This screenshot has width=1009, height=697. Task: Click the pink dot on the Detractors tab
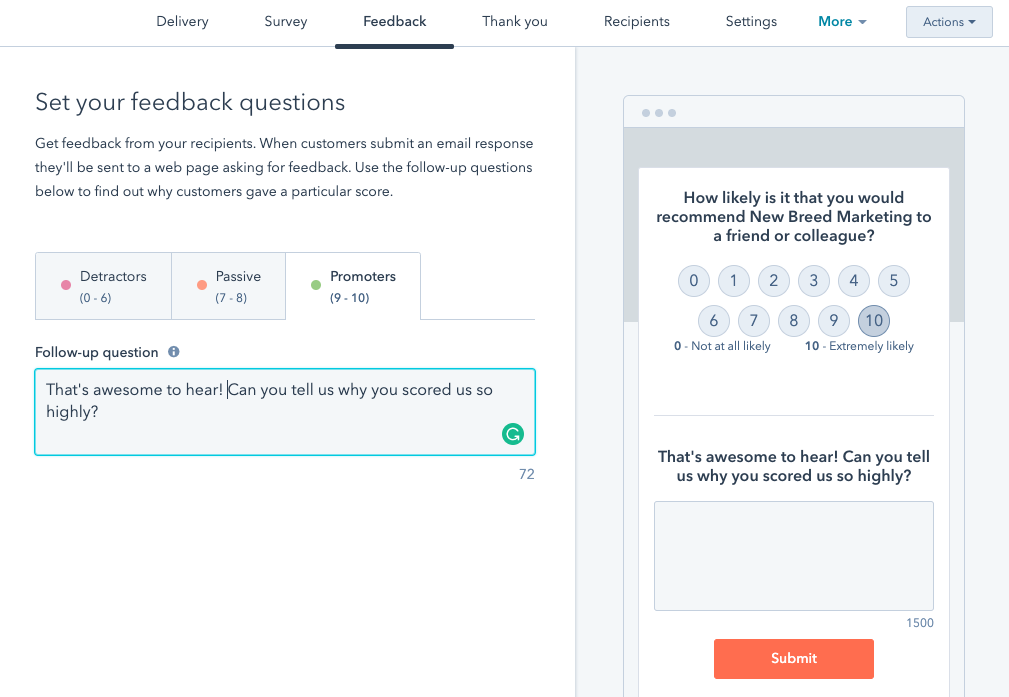coord(68,286)
